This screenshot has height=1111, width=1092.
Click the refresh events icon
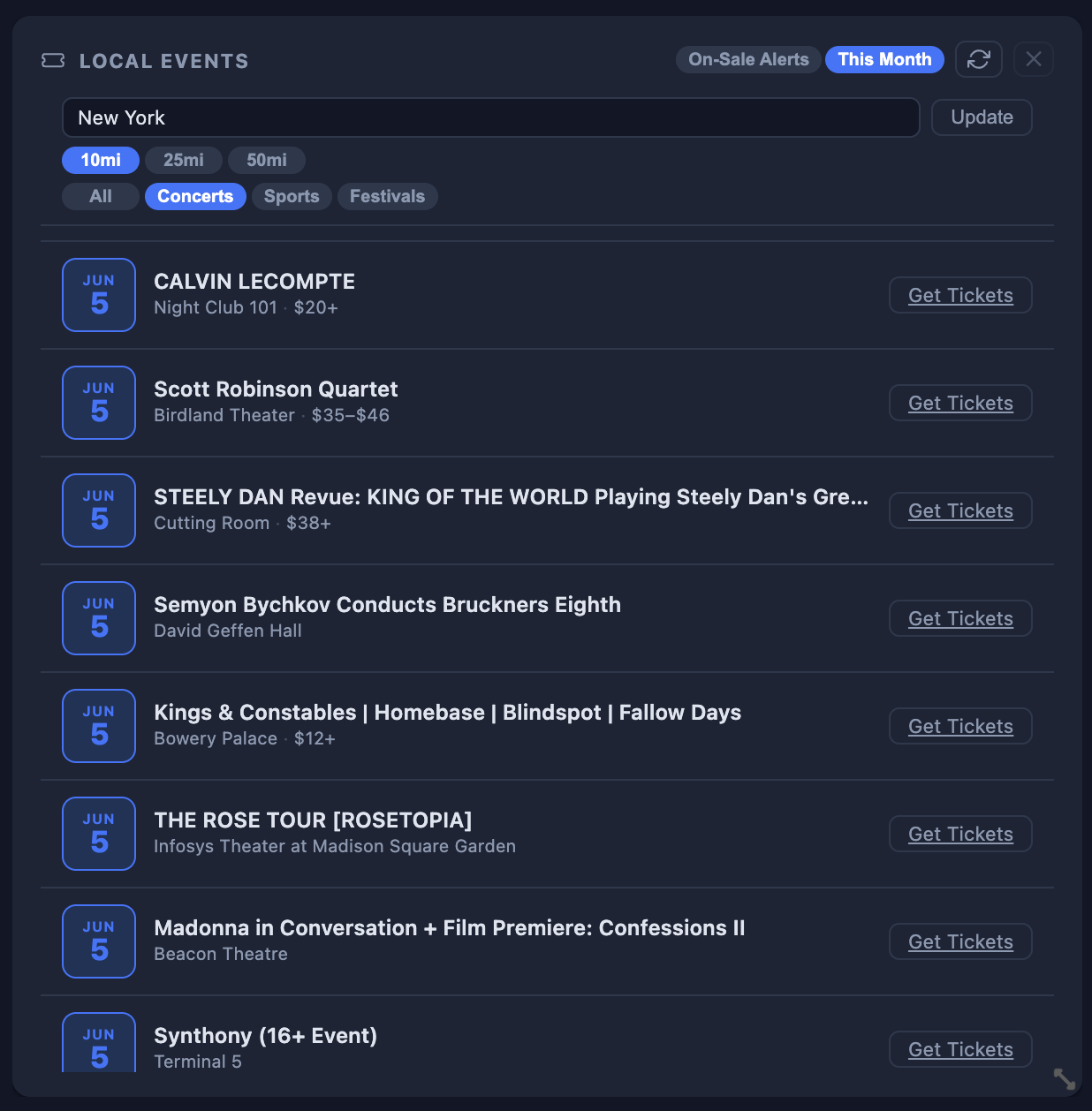(x=978, y=59)
